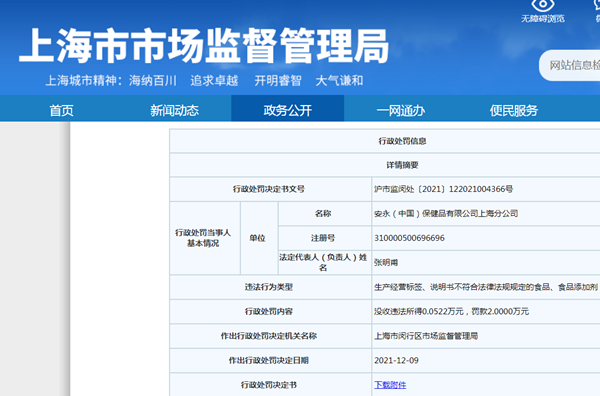This screenshot has width=600, height=396.
Task: Open the 首页 home tab
Action: pos(61,111)
